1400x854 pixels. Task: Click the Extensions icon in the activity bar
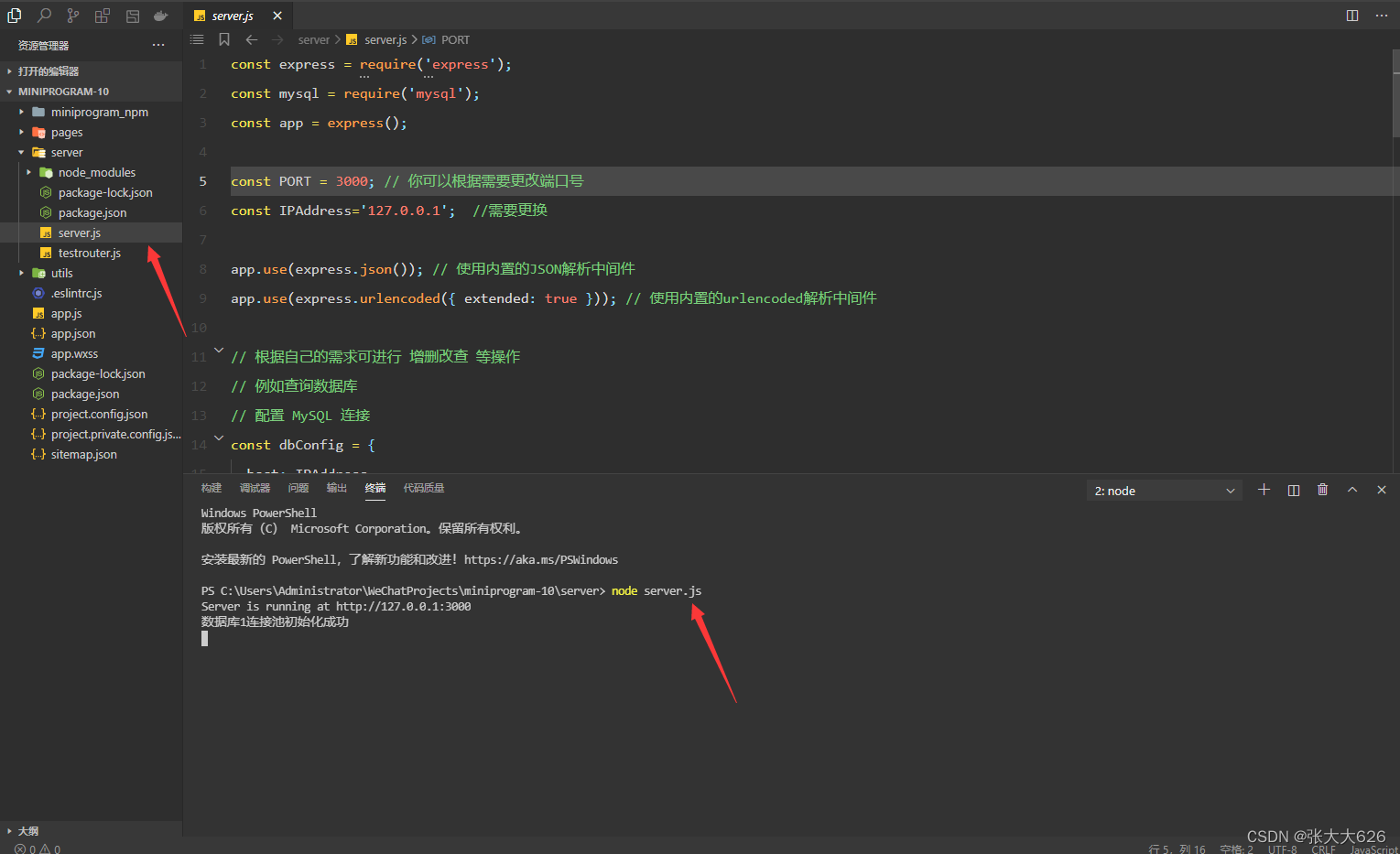pyautogui.click(x=102, y=16)
